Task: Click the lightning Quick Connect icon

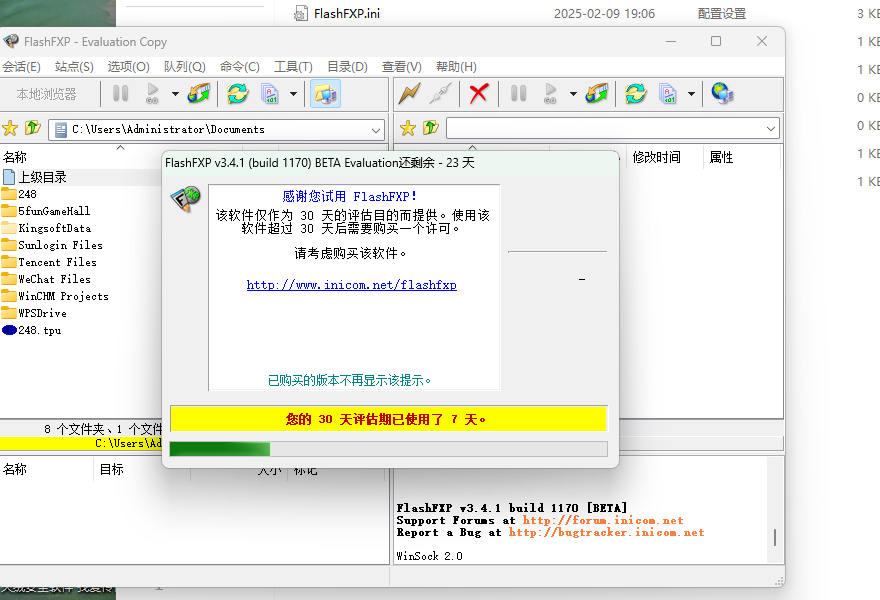Action: point(409,93)
